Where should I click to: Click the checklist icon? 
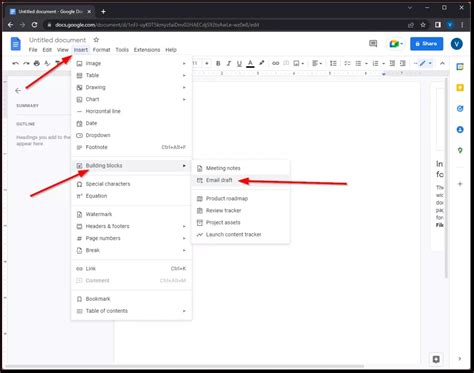347,63
